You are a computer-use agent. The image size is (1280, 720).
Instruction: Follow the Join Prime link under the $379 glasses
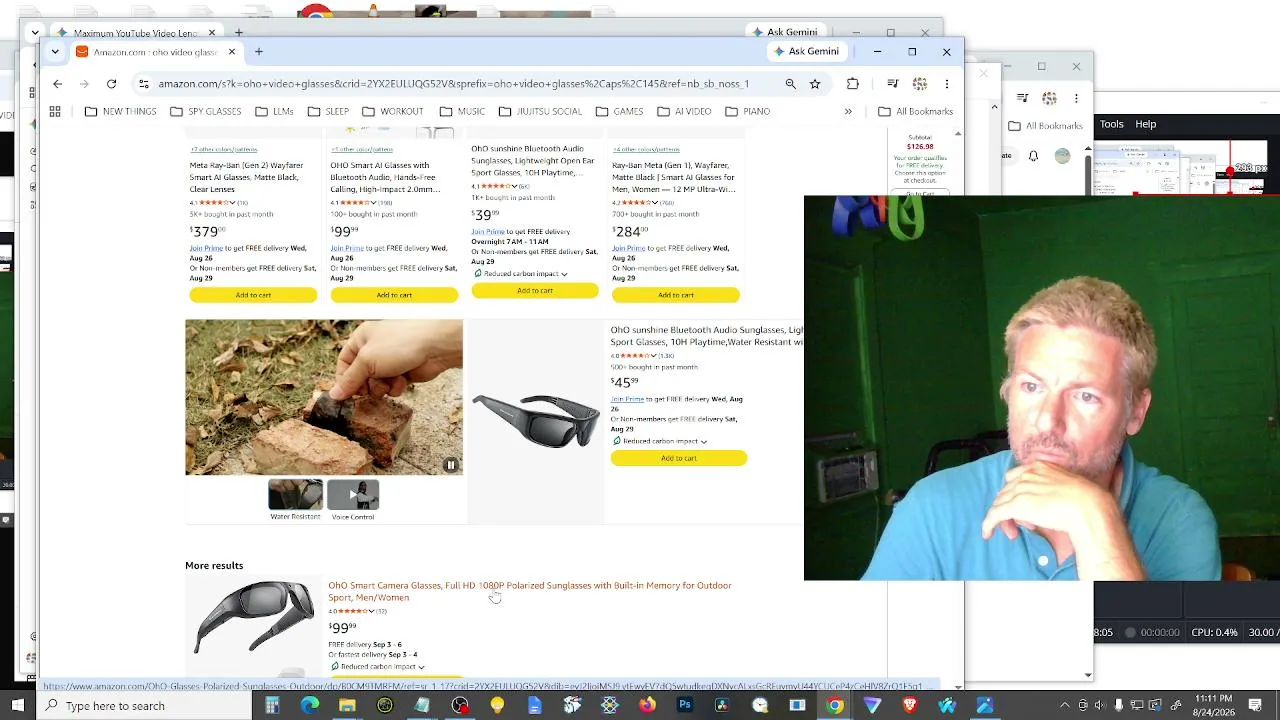tap(206, 248)
